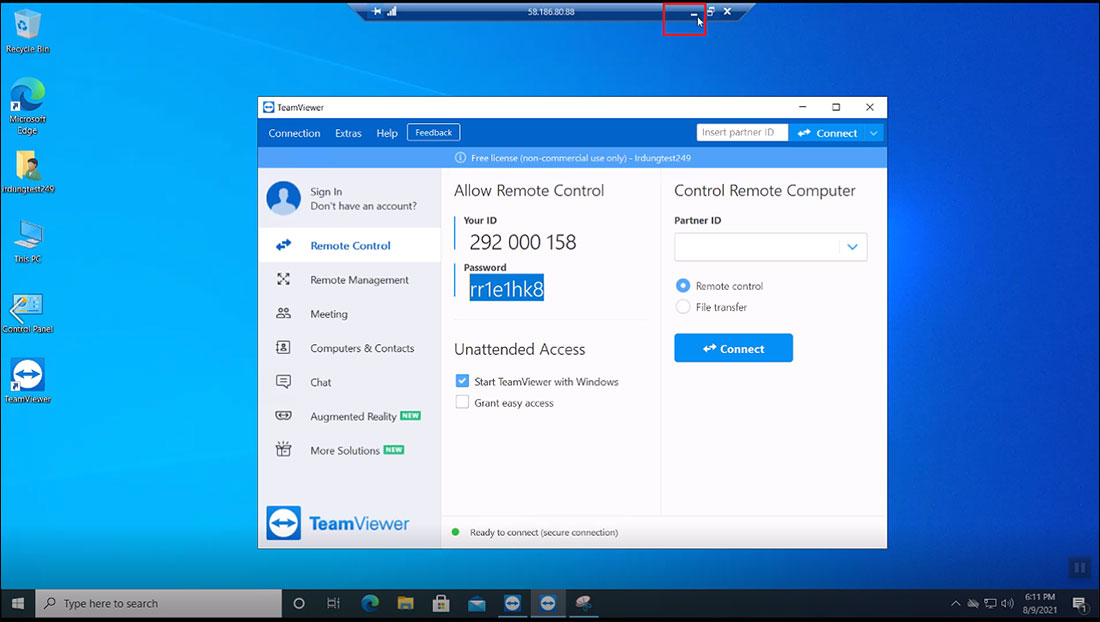1100x622 pixels.
Task: Open the Extras menu
Action: pos(348,133)
